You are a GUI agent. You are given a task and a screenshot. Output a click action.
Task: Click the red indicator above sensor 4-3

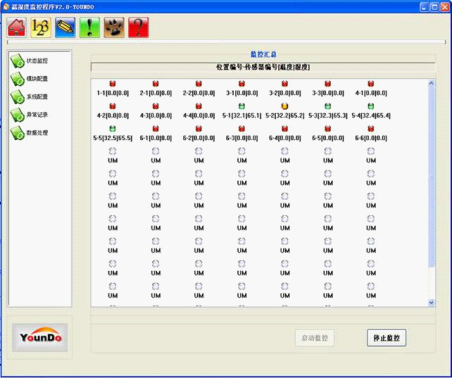[156, 106]
